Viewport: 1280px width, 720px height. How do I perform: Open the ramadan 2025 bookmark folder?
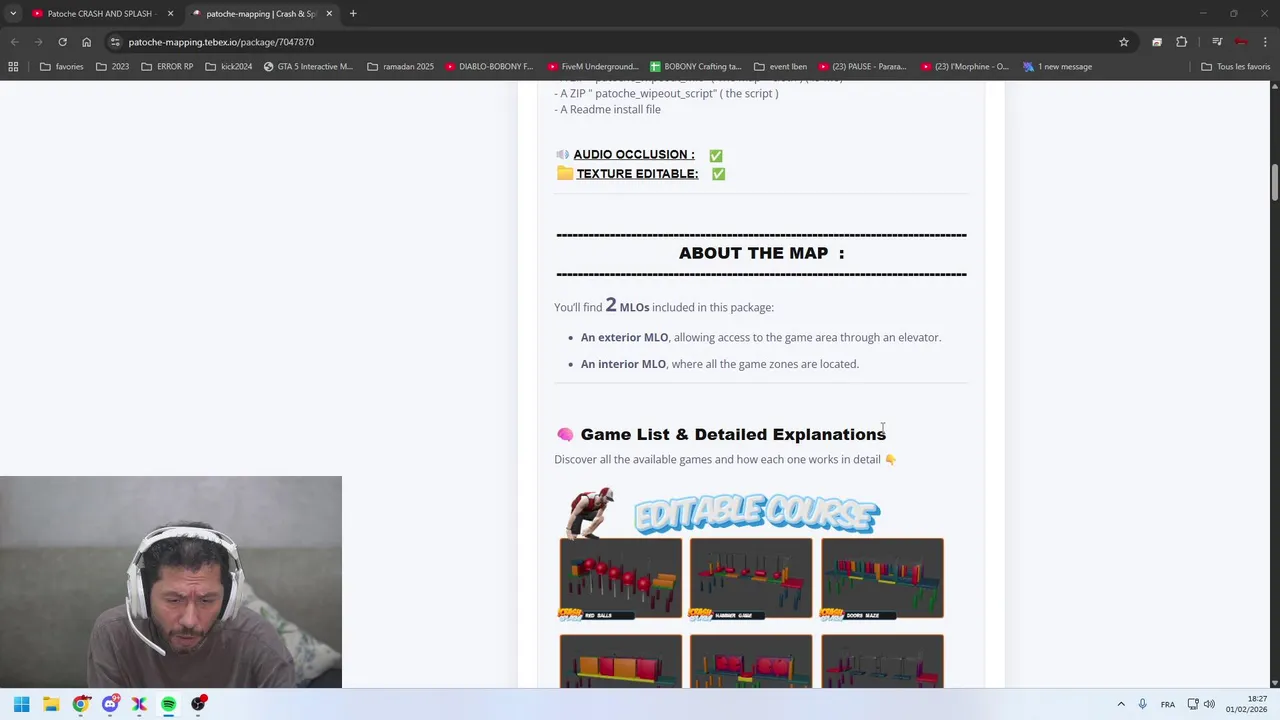point(400,67)
